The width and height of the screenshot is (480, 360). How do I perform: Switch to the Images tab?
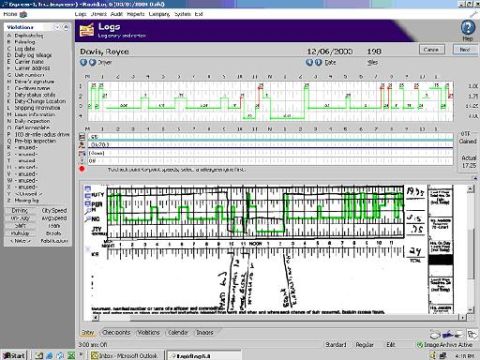(x=205, y=333)
